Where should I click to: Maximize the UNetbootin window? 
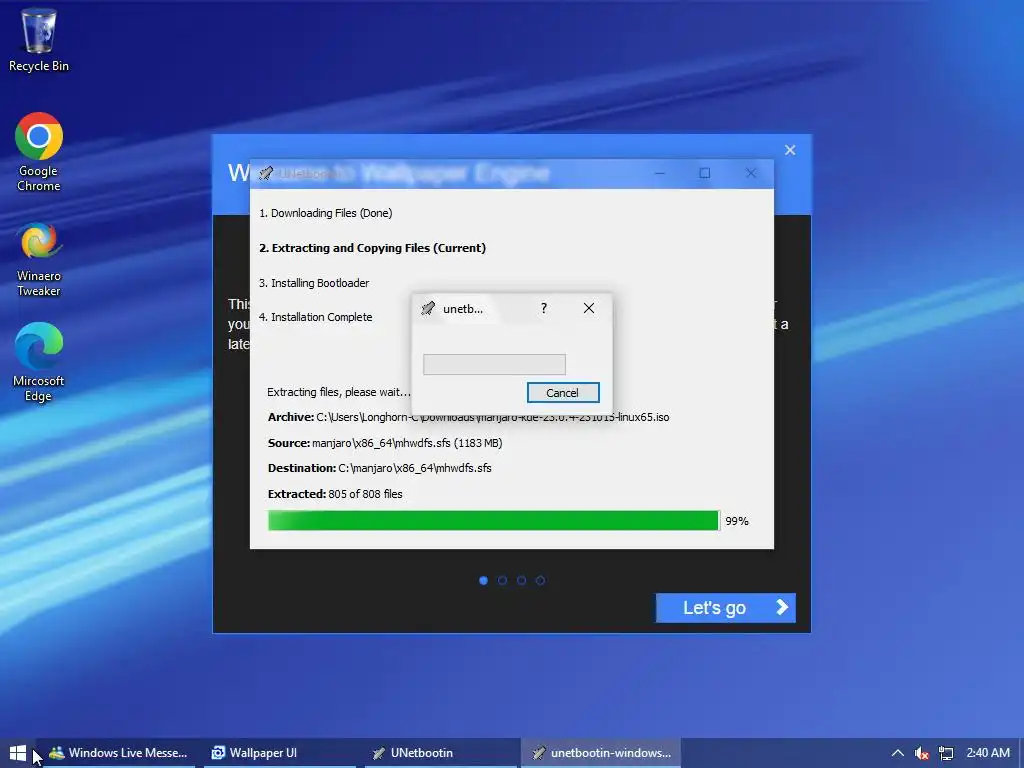705,173
